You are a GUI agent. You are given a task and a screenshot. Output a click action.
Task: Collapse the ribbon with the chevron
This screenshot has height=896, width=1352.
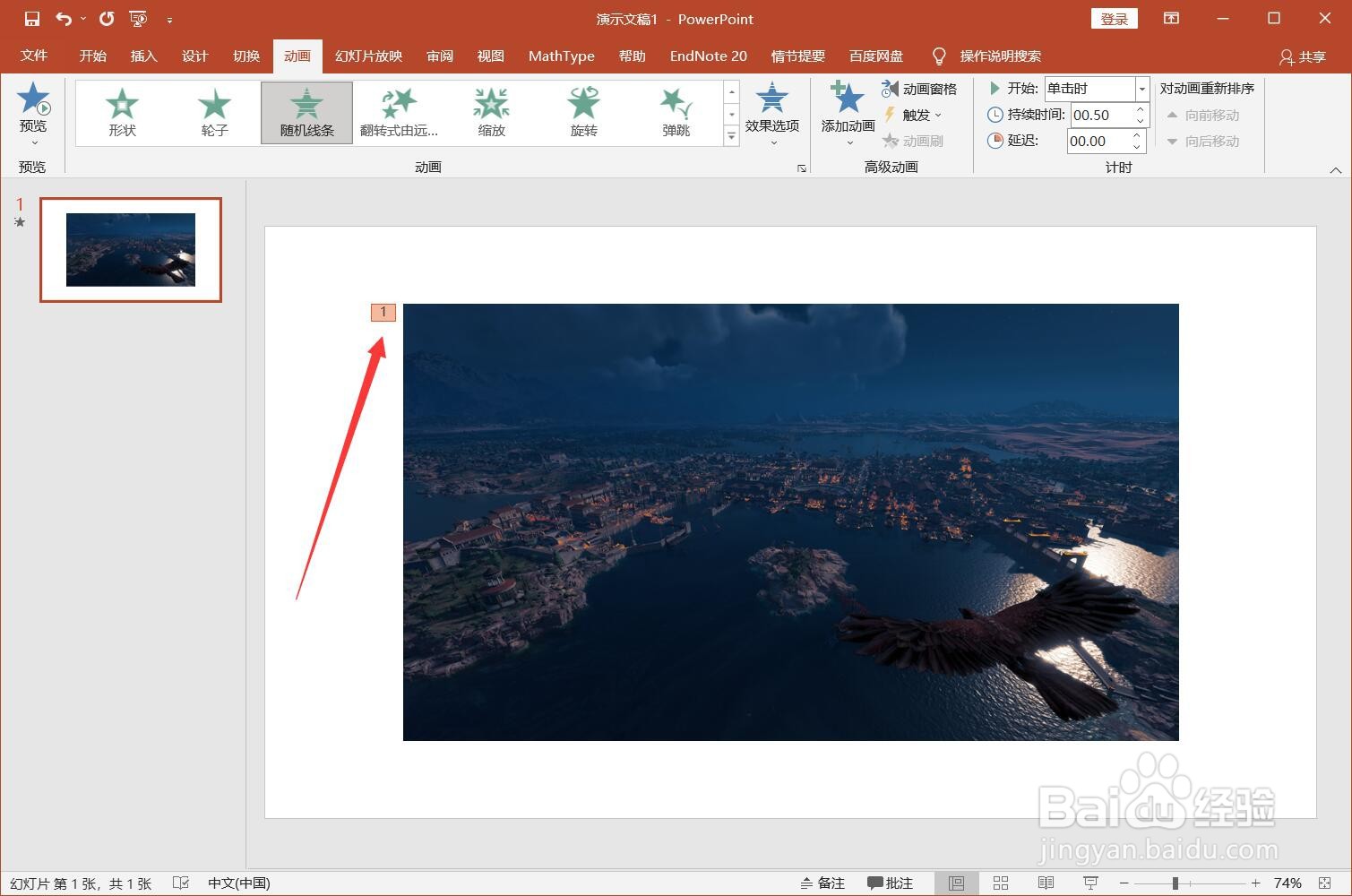1336,169
